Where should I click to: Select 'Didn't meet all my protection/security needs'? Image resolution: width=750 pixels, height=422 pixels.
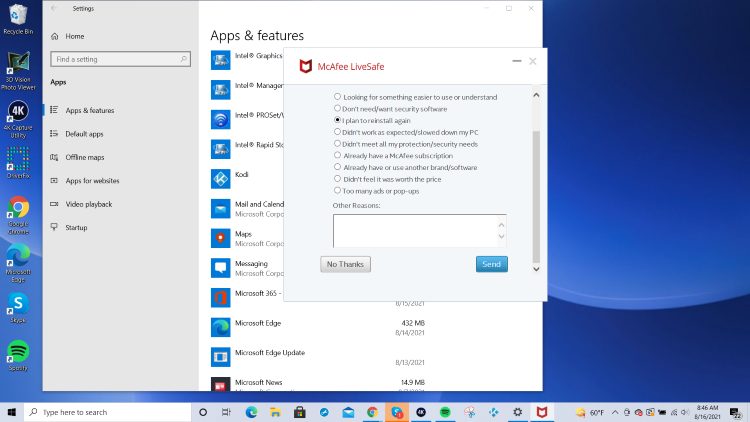(337, 144)
